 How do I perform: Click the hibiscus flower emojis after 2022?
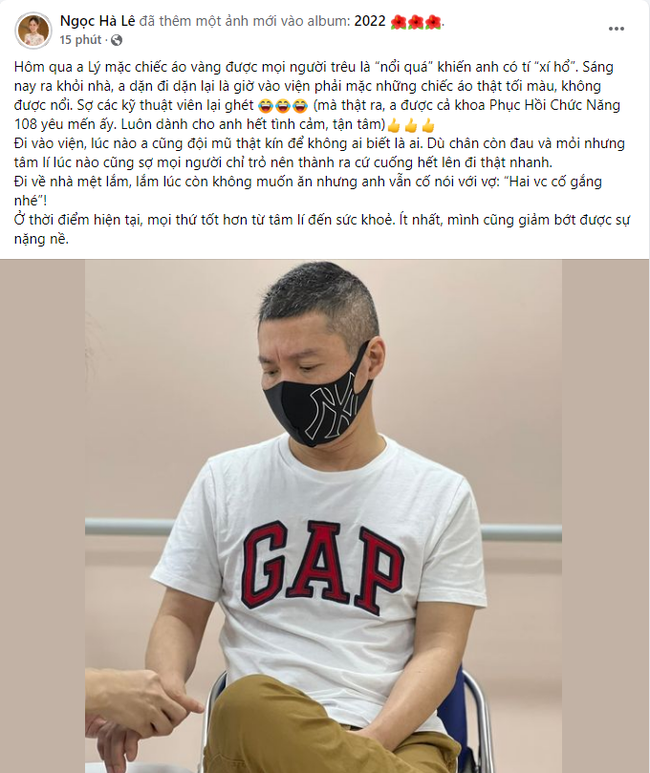pos(416,22)
